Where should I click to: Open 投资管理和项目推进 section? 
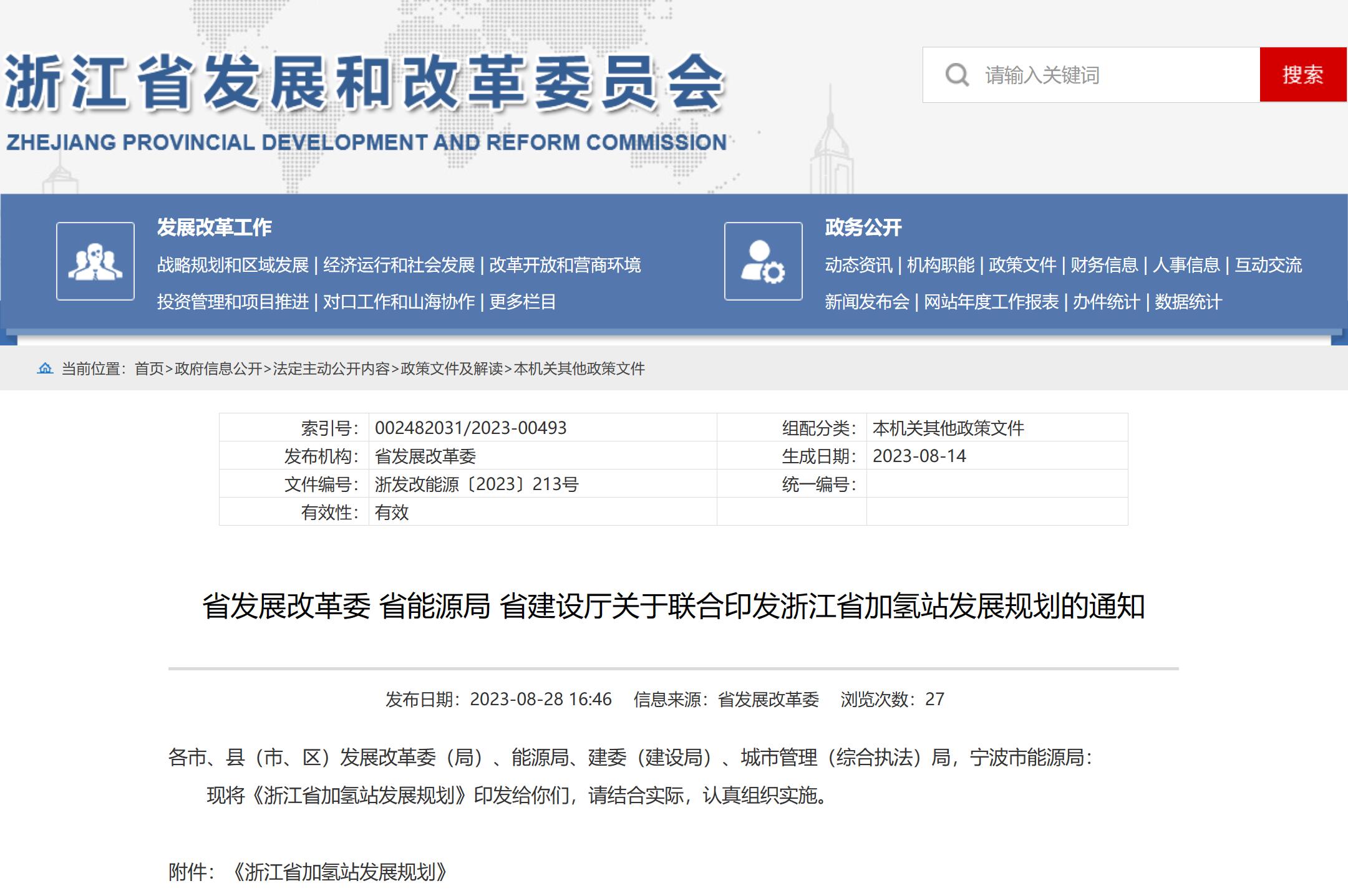pyautogui.click(x=233, y=302)
